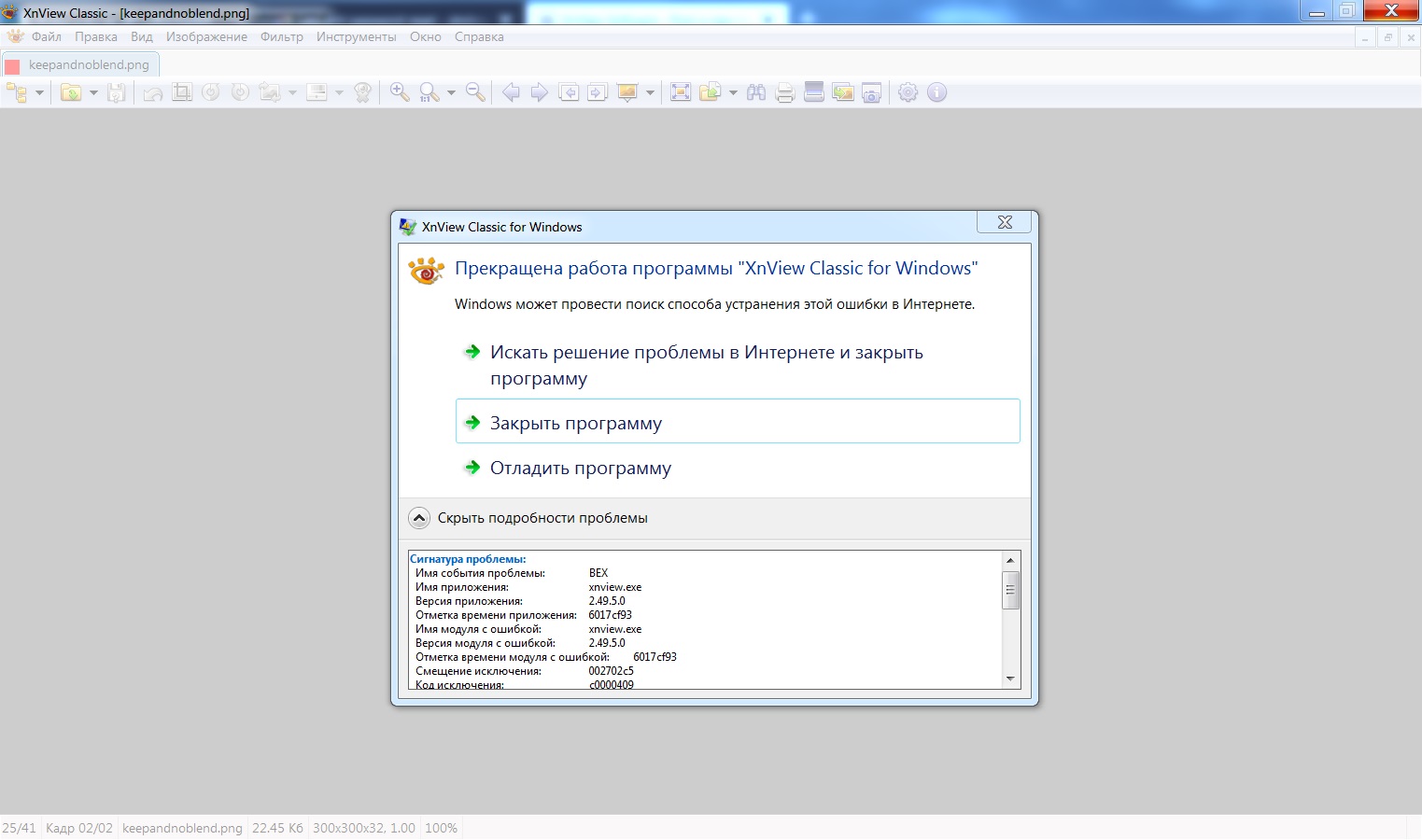
Task: Choose 'Искать решение проблемы в Интернете' option
Action: tap(738, 365)
